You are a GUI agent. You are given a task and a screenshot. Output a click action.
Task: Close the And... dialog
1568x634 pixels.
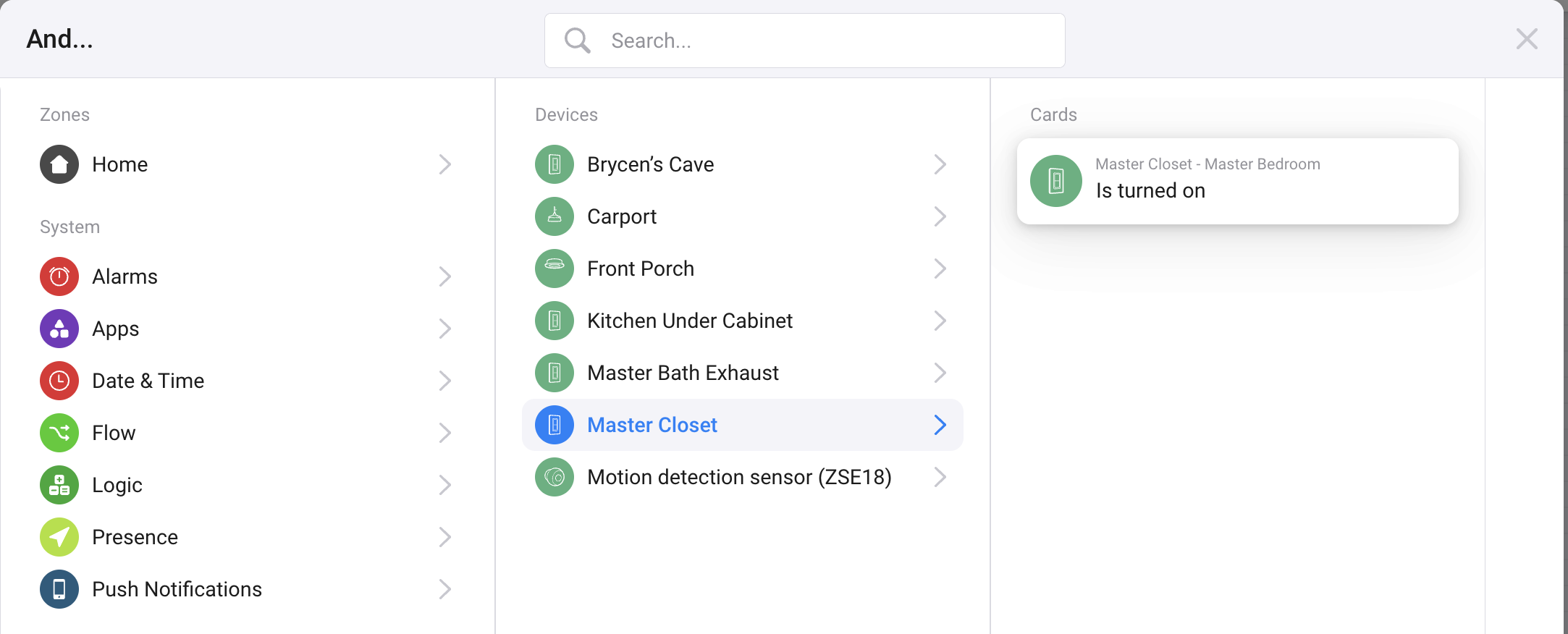pos(1527,39)
